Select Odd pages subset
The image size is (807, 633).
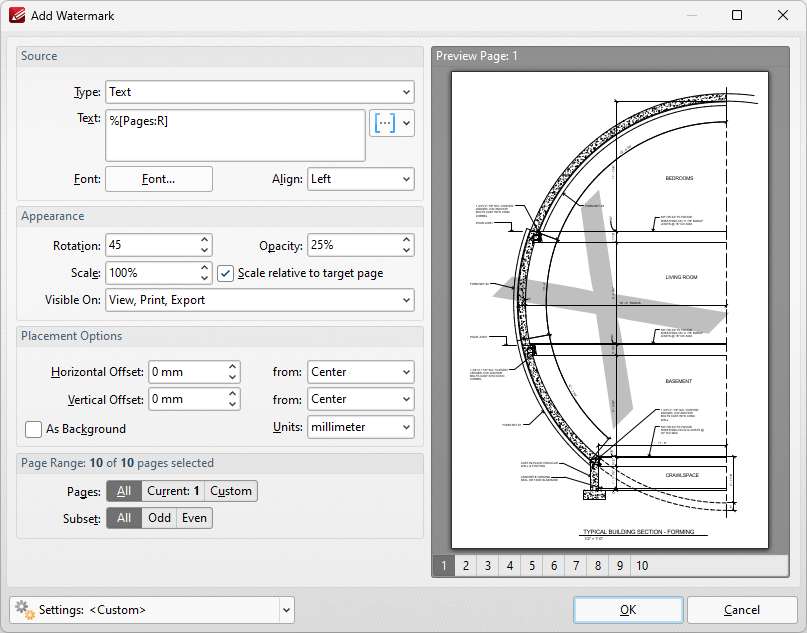pyautogui.click(x=159, y=518)
